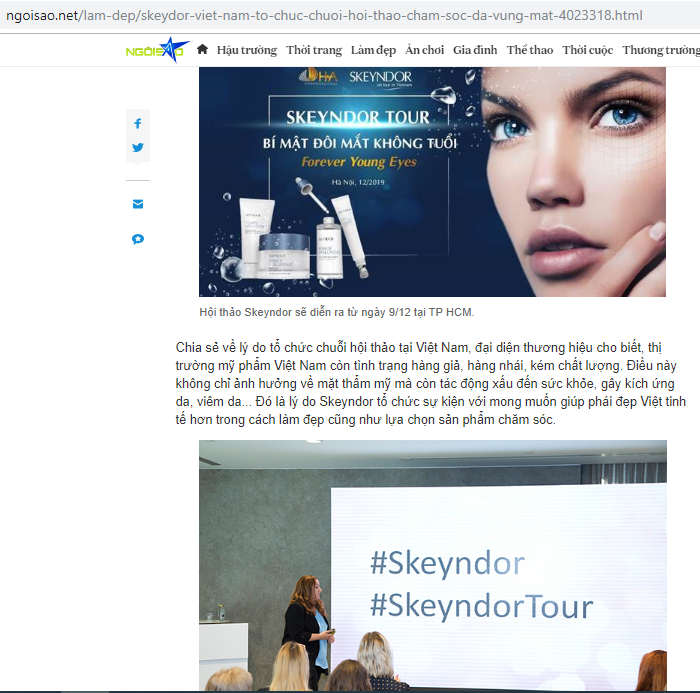Open the Thương trường section
Viewport: 700px width, 693px height.
[661, 50]
